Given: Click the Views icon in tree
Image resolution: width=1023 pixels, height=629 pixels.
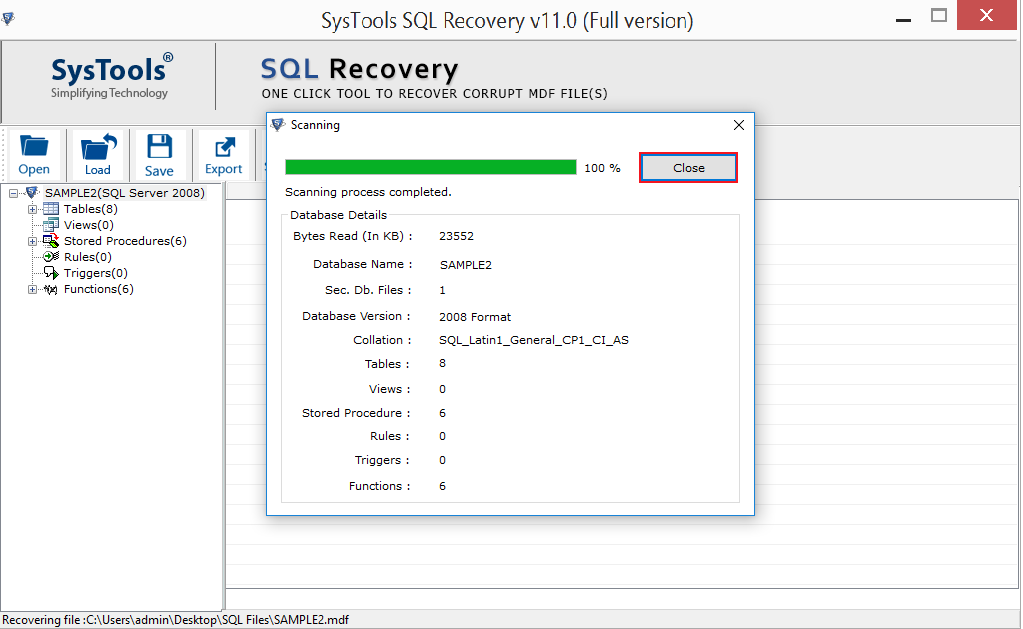Looking at the screenshot, I should tap(51, 225).
